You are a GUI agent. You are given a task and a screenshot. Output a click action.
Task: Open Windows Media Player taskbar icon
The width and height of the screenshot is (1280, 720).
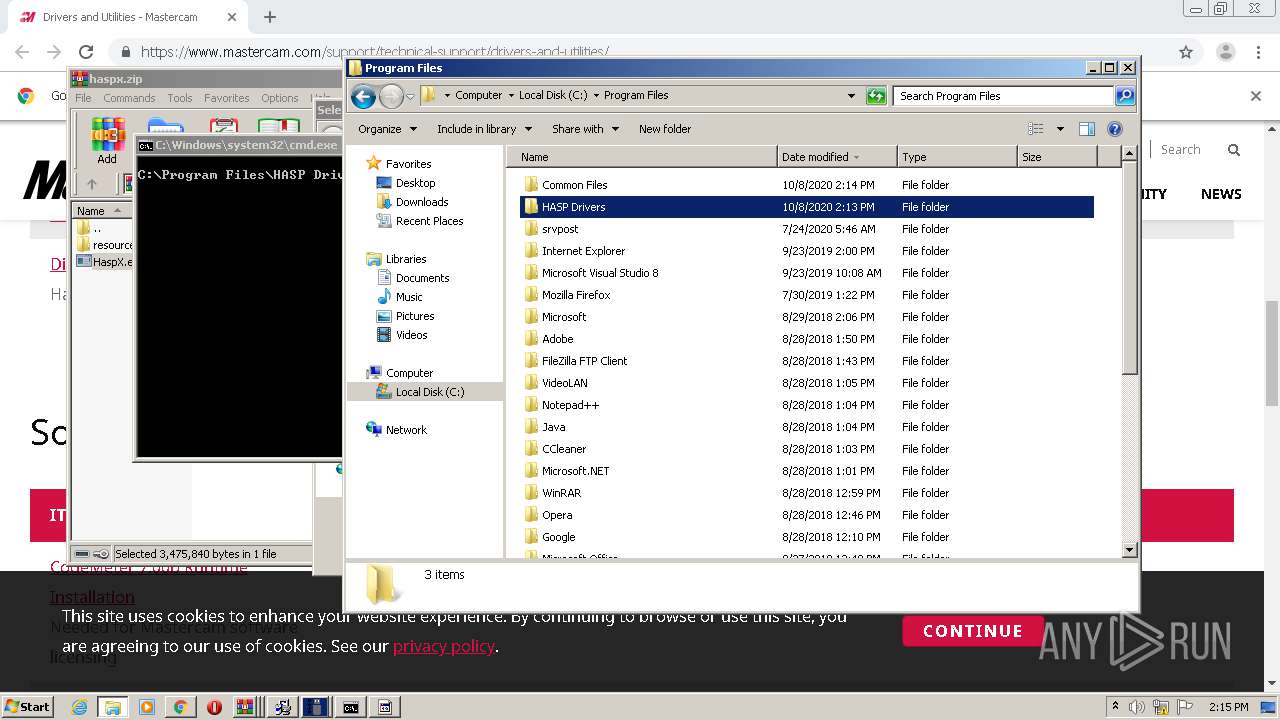147,707
